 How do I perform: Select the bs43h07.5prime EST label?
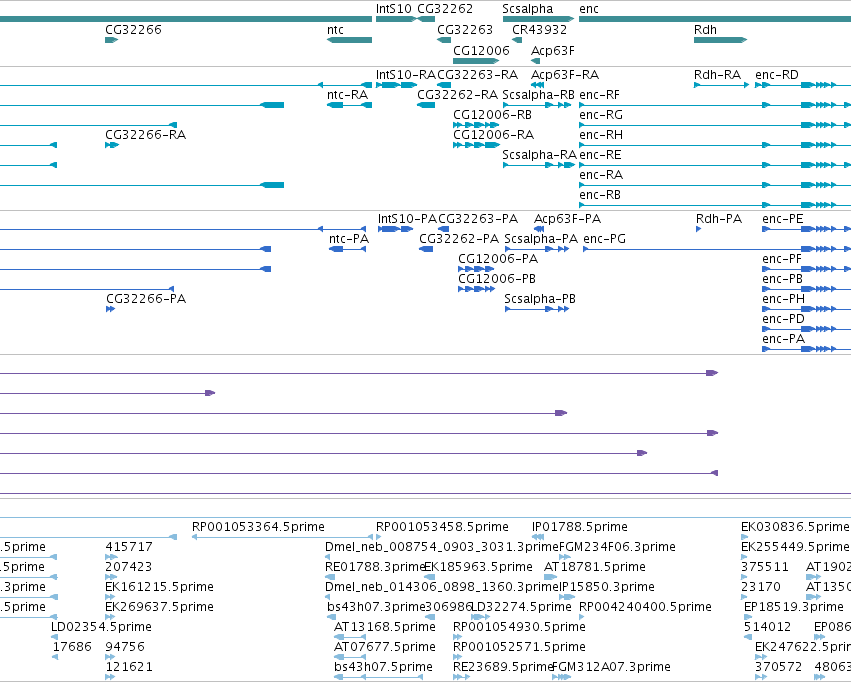point(384,667)
